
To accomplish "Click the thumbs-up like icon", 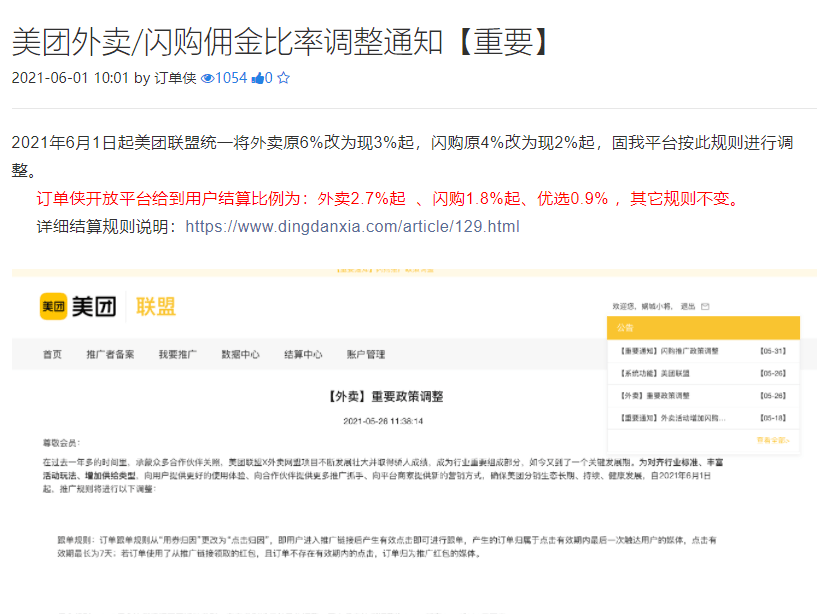I will click(258, 78).
